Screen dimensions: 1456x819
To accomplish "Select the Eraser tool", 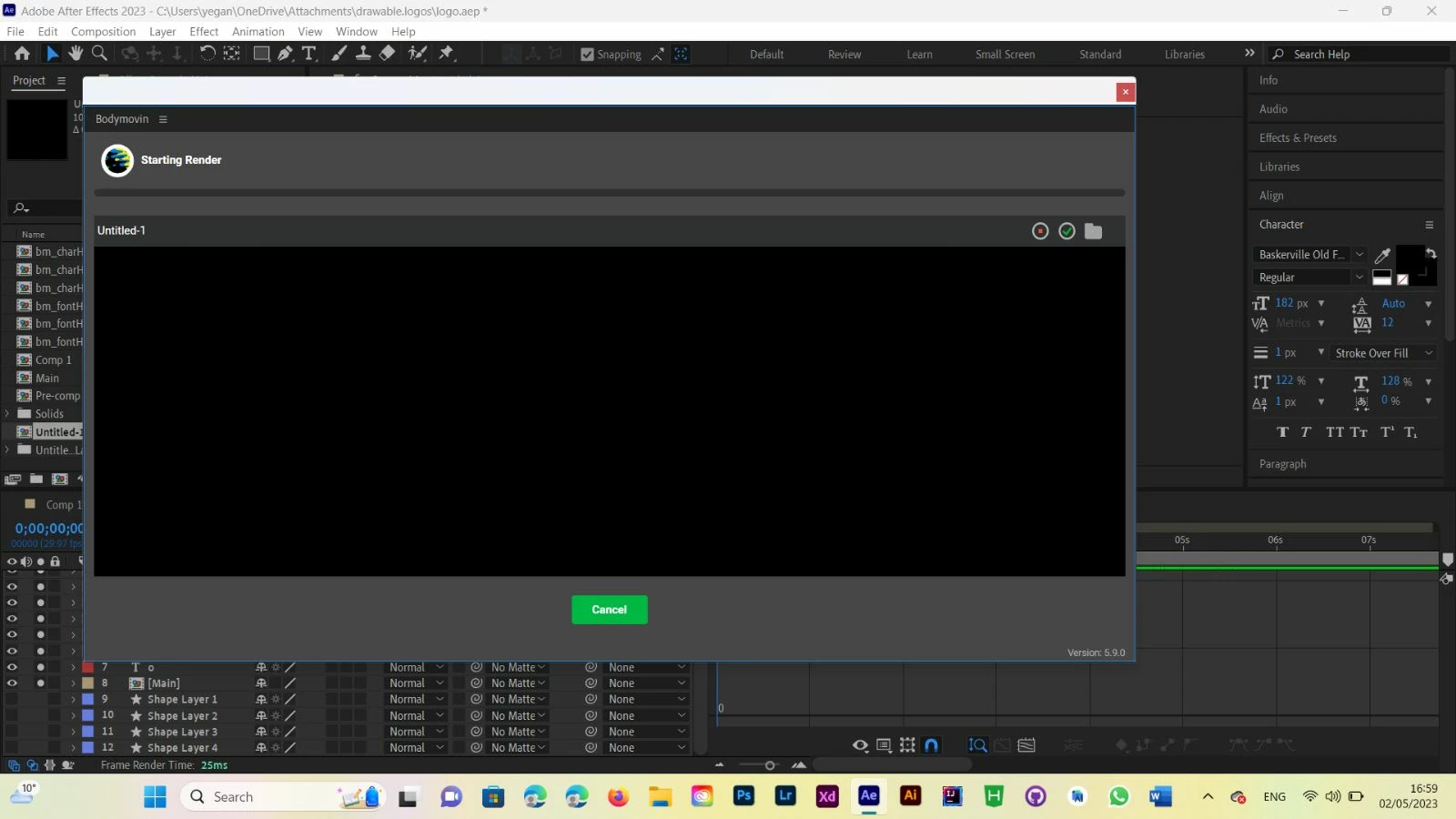I will pyautogui.click(x=388, y=54).
